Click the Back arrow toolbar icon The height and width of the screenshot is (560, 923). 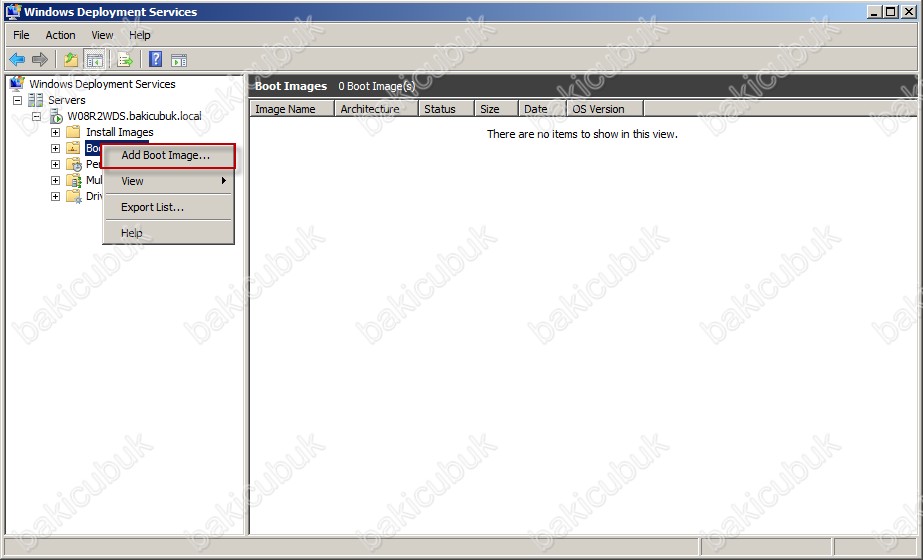(17, 59)
